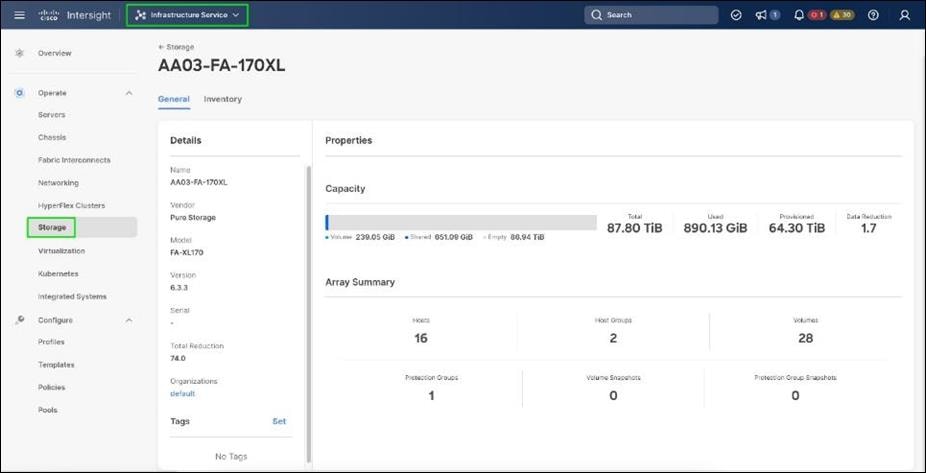Open Servers in the sidebar
The width and height of the screenshot is (926, 473).
click(51, 115)
